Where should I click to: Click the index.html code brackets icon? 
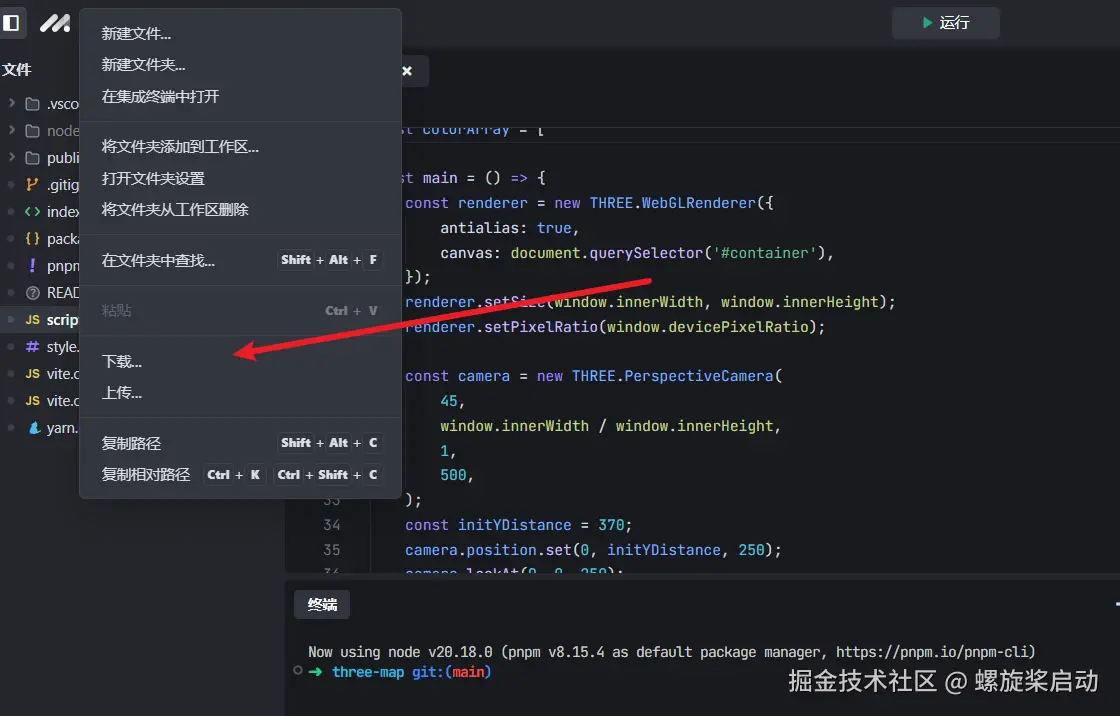tap(32, 212)
